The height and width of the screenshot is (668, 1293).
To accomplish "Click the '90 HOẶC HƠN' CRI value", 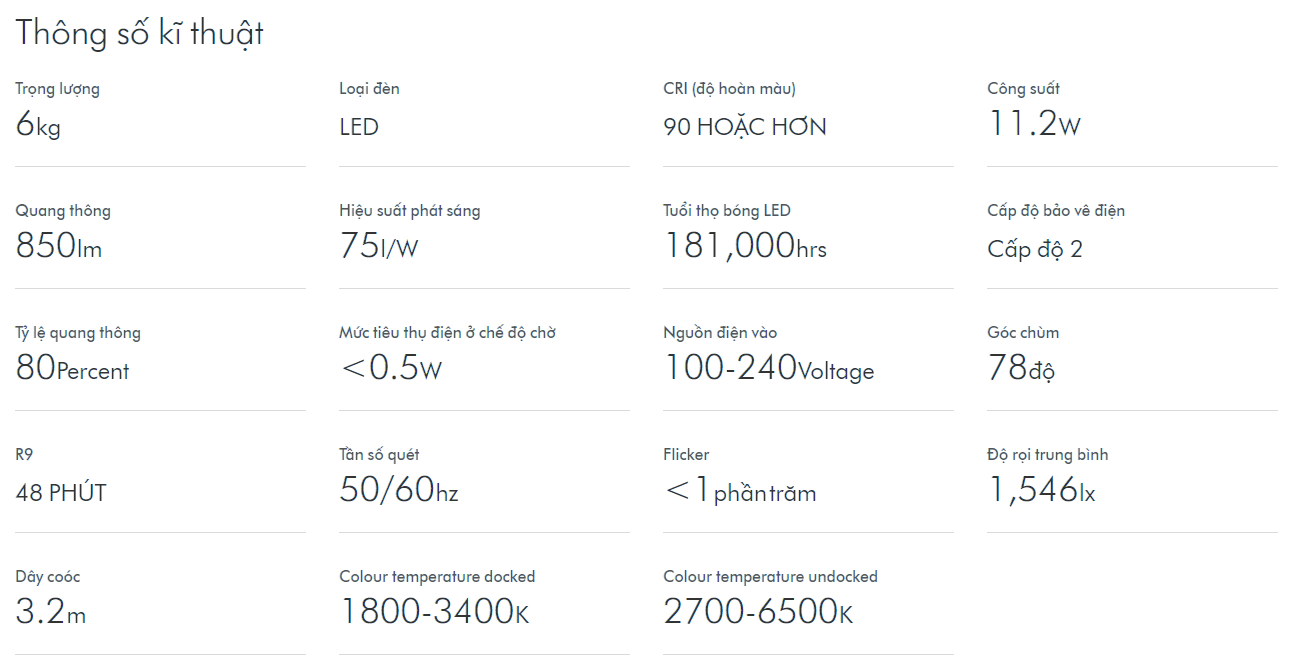I will (x=745, y=127).
